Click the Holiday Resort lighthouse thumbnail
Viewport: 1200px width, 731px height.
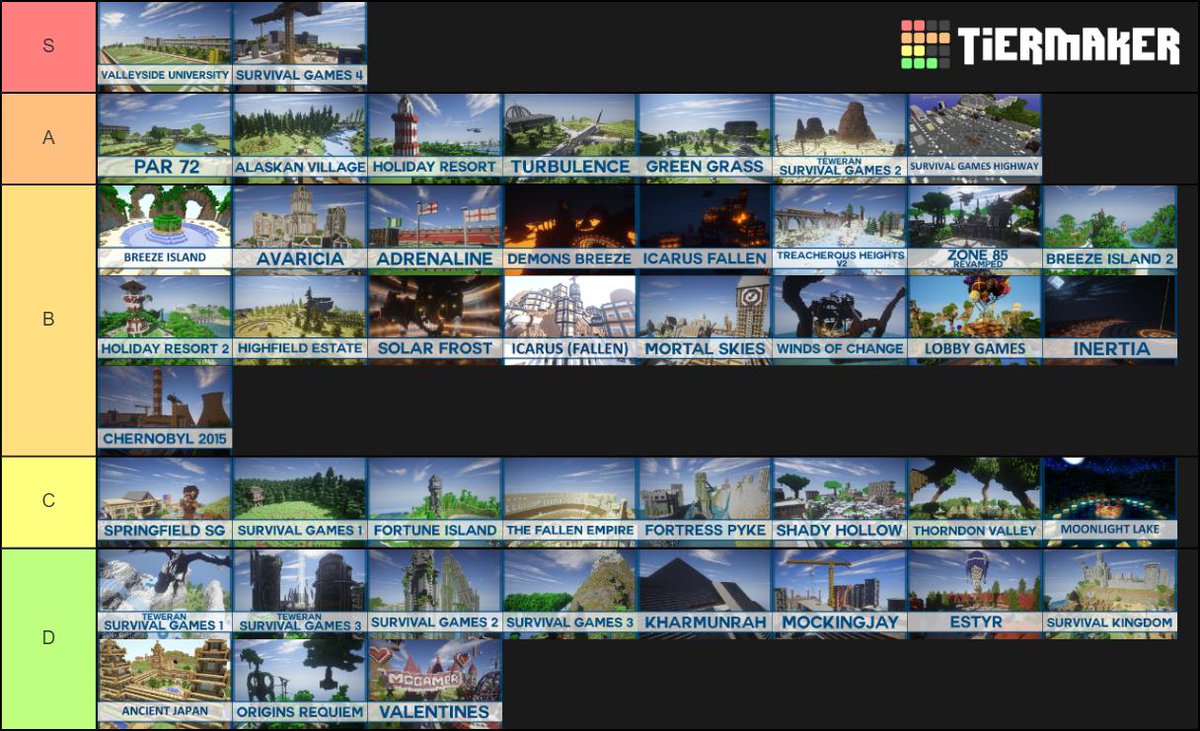(x=435, y=138)
